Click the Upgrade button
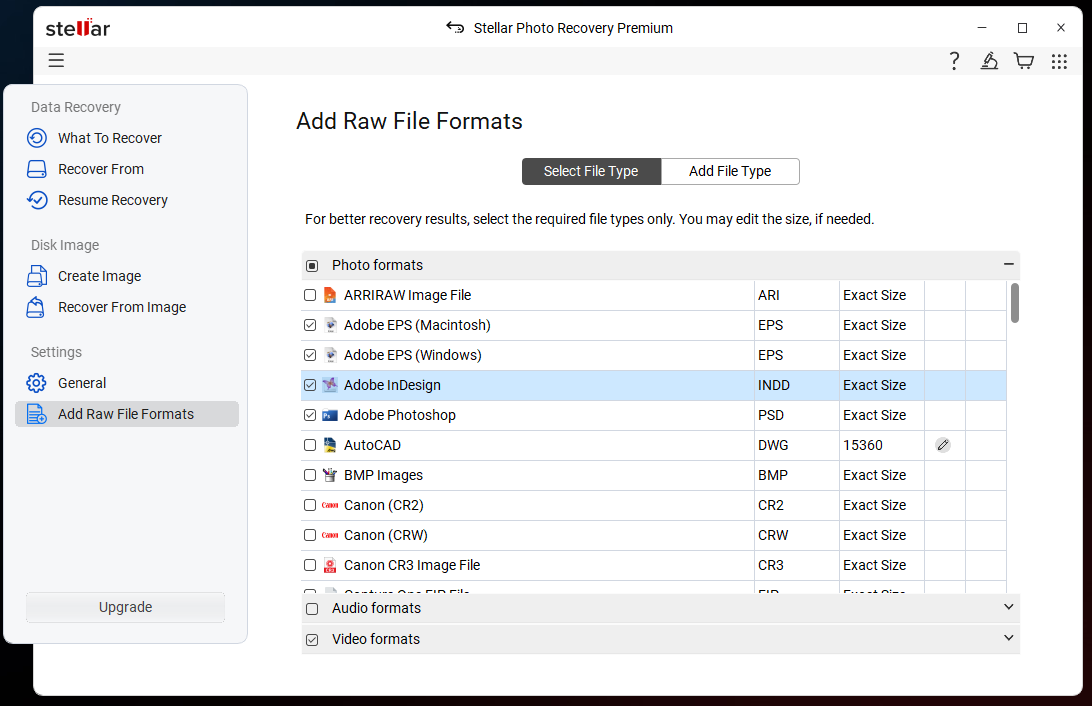The image size is (1092, 706). point(125,607)
